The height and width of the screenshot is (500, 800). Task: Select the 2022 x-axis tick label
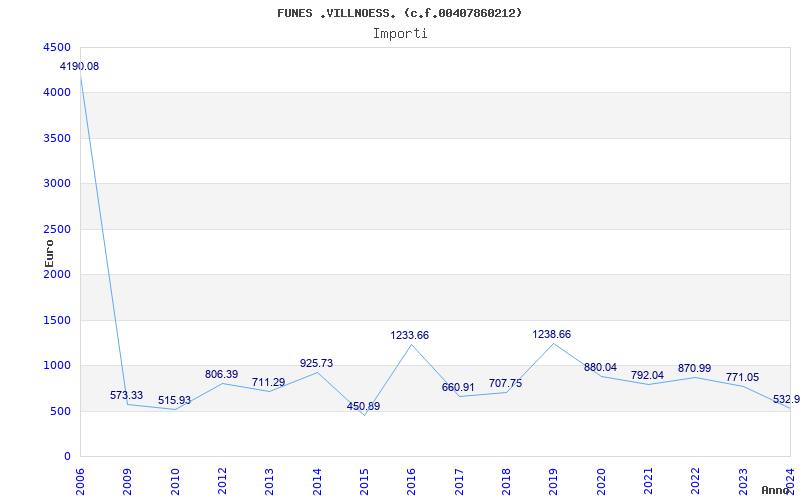(695, 480)
